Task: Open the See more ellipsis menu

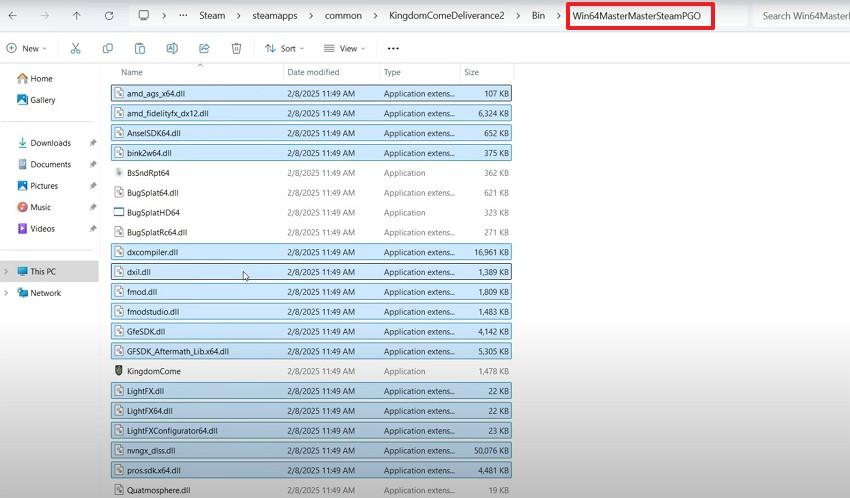Action: 393,48
